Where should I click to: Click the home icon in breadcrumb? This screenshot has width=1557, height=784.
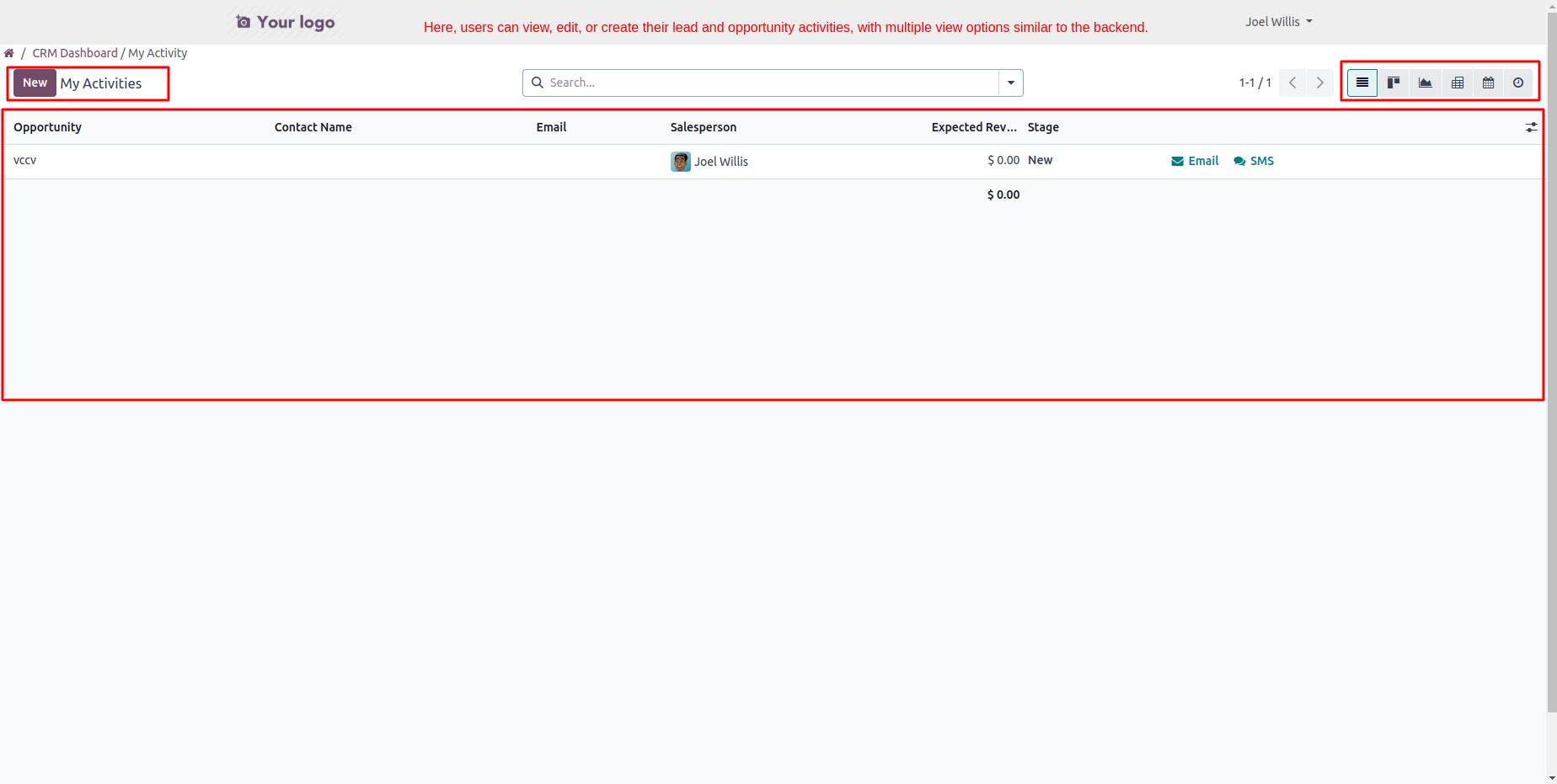[9, 53]
